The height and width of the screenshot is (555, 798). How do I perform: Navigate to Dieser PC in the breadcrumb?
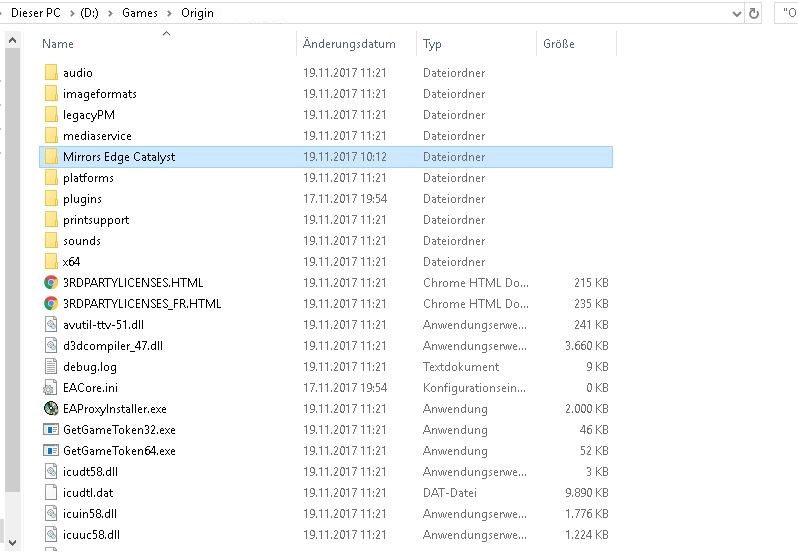click(36, 13)
